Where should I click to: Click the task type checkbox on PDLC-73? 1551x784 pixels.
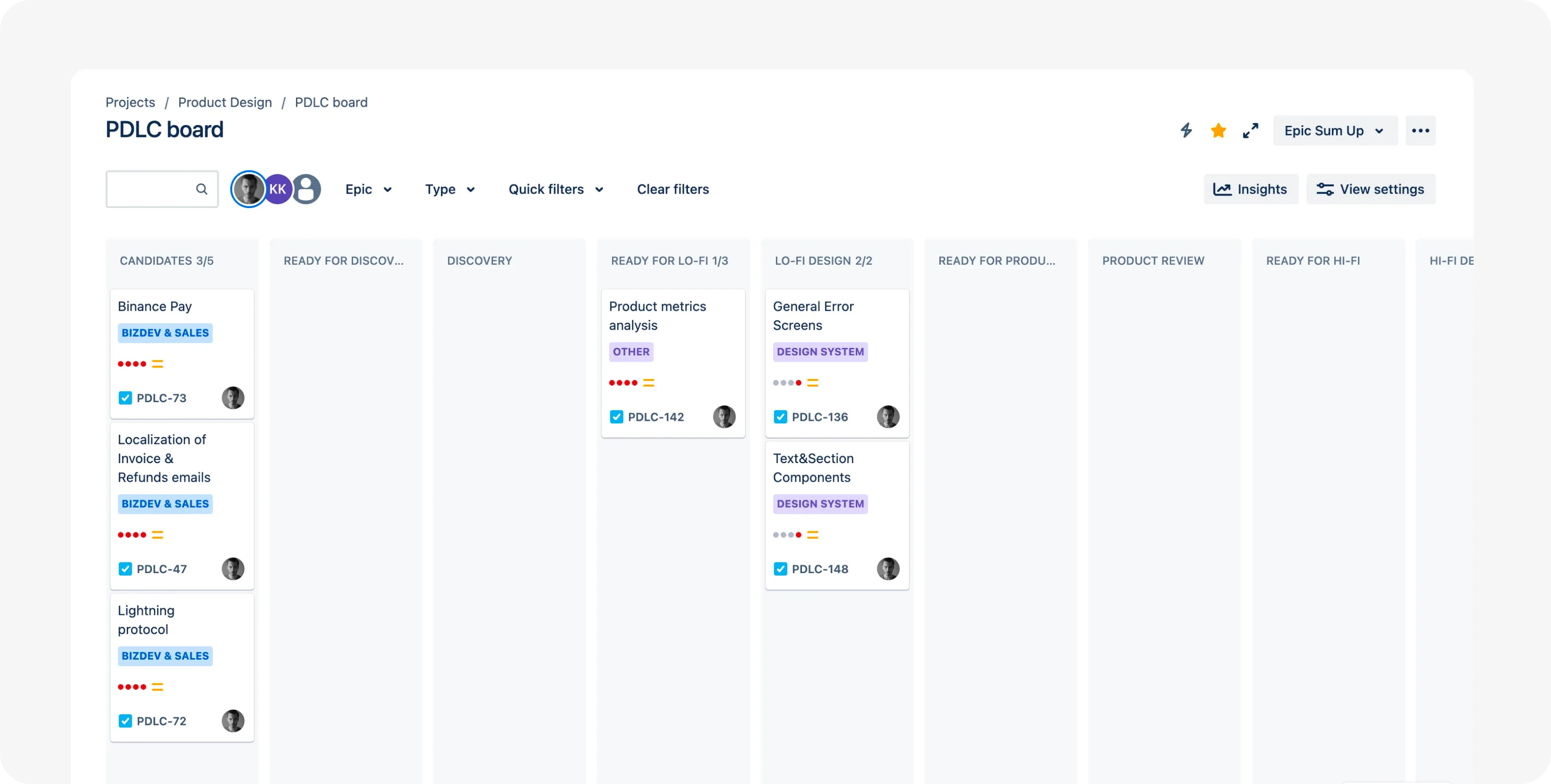click(125, 398)
